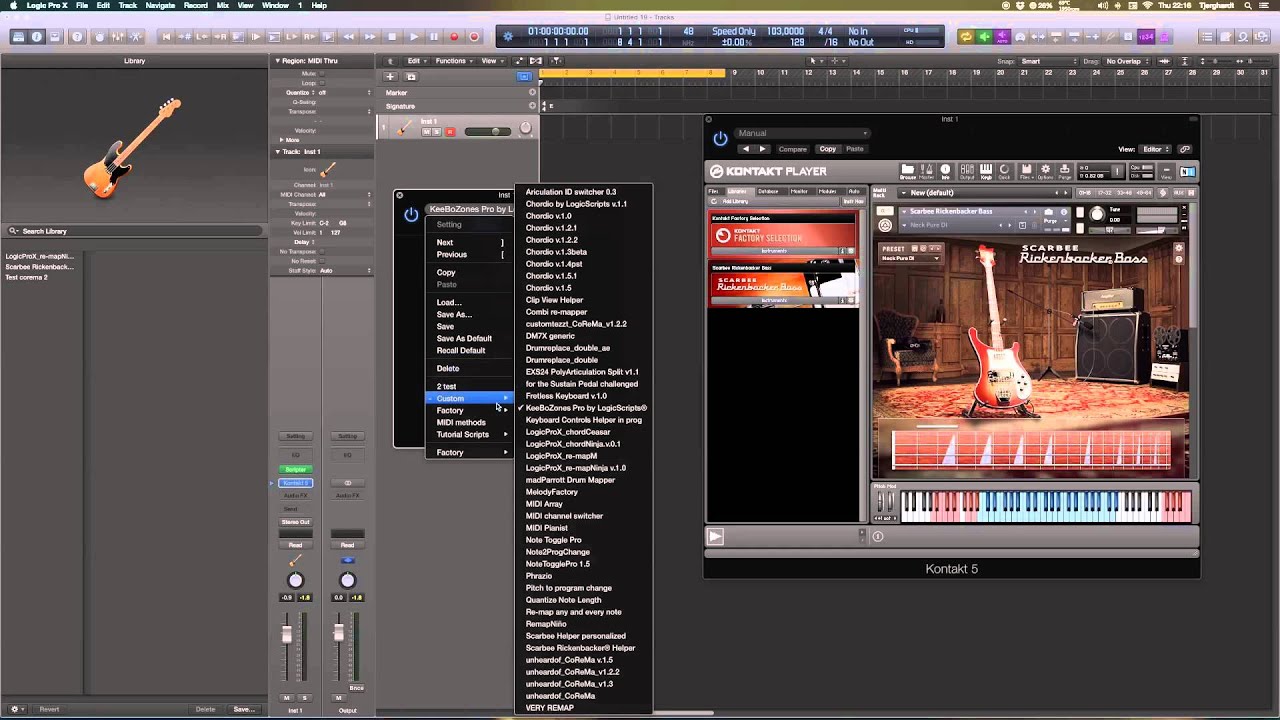Go to beginning of project
1280x720 pixels.
coord(167,37)
